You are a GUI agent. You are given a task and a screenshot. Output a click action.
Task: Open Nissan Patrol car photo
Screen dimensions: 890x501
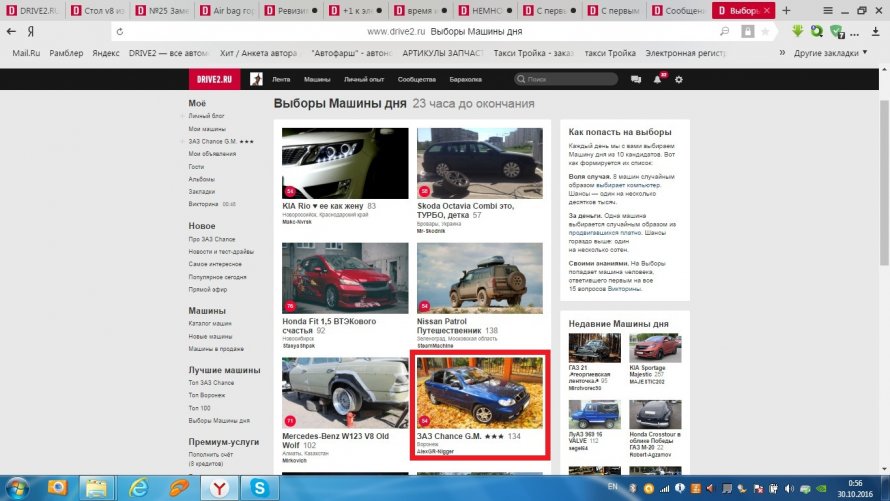(480, 278)
